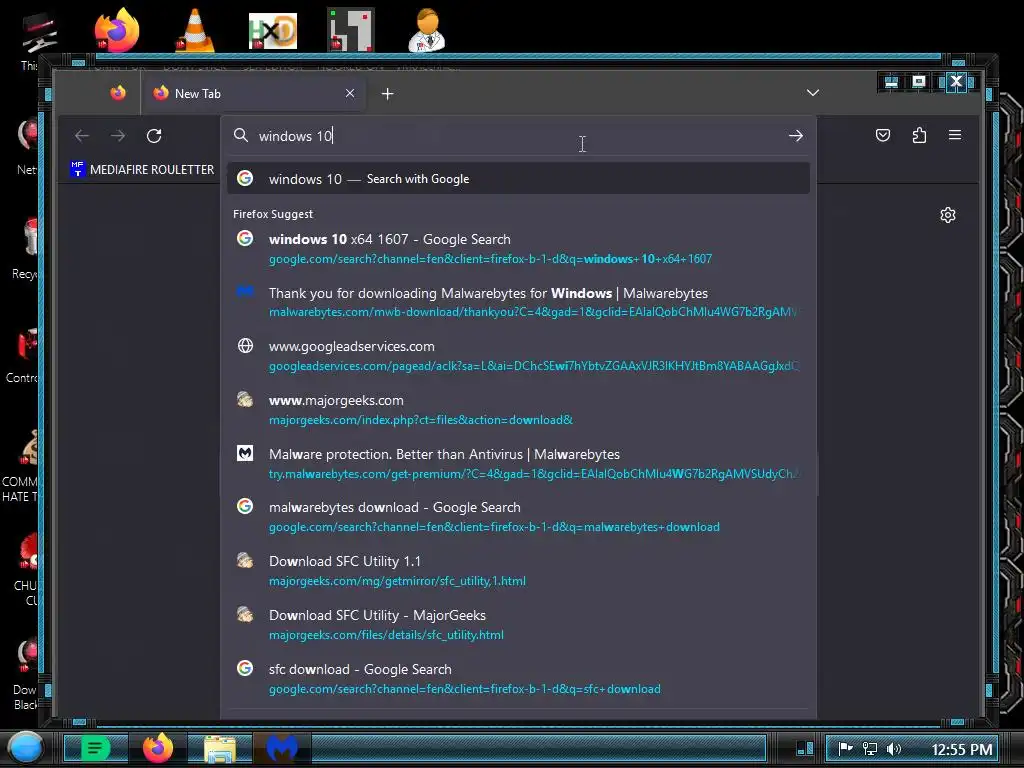Select sfc download Google Search suggestion
Image resolution: width=1024 pixels, height=768 pixels.
[x=519, y=679]
